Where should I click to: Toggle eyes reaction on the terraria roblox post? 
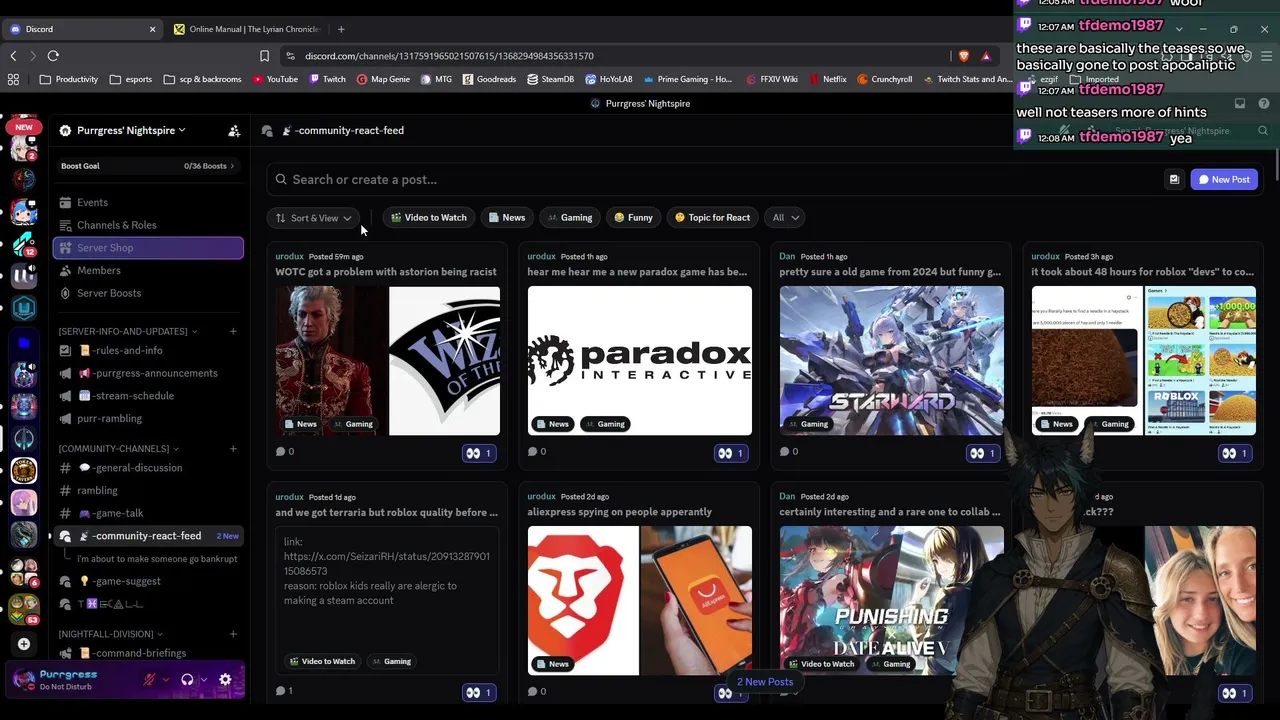(479, 692)
